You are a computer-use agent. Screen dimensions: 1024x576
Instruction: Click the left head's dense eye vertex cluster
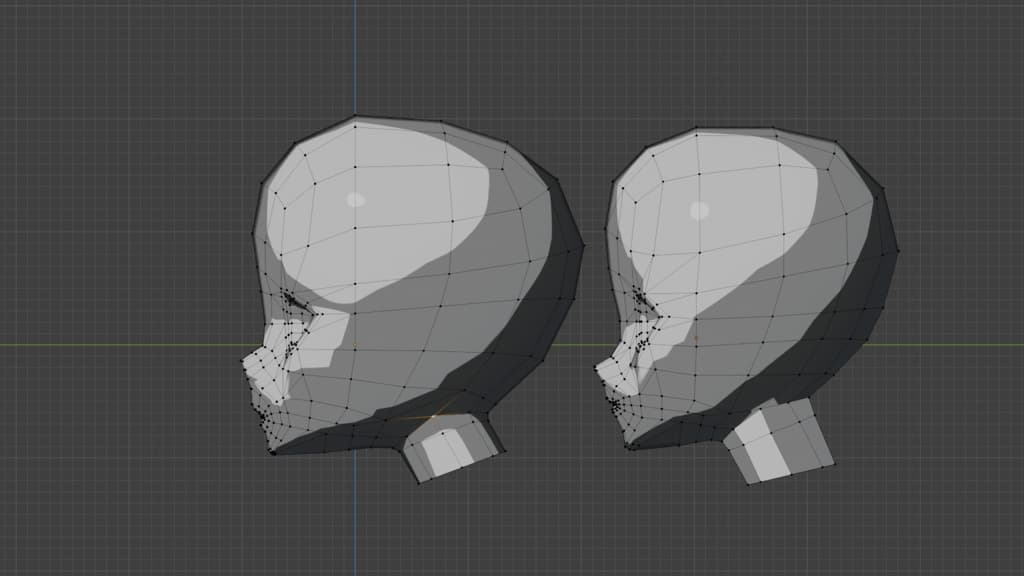292,299
